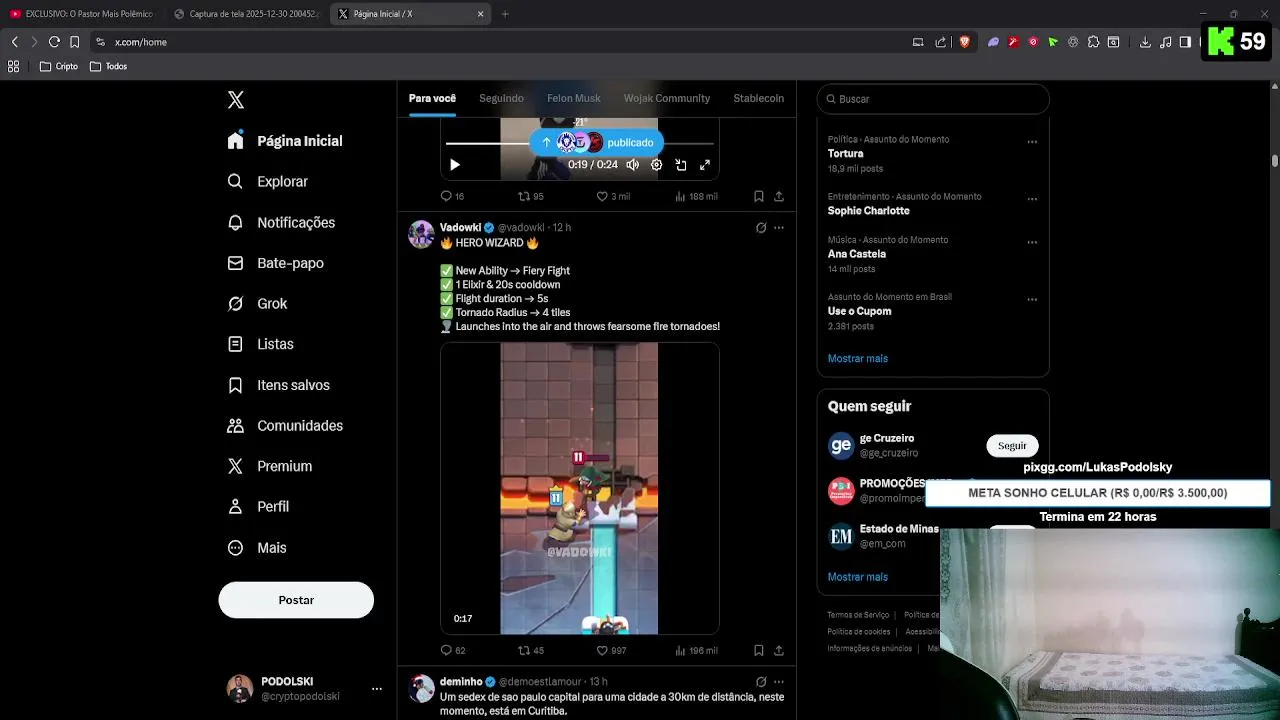This screenshot has width=1280, height=720.
Task: Bookmark Vadowki's Hero Wizard post
Action: click(x=759, y=650)
